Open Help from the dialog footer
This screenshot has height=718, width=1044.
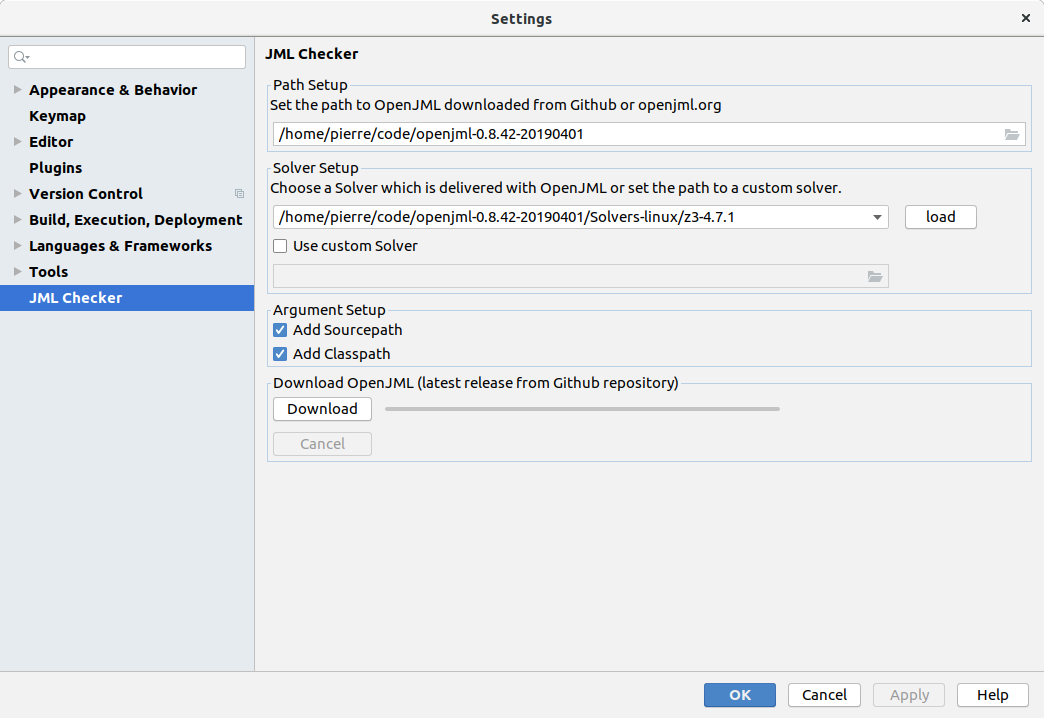(993, 695)
